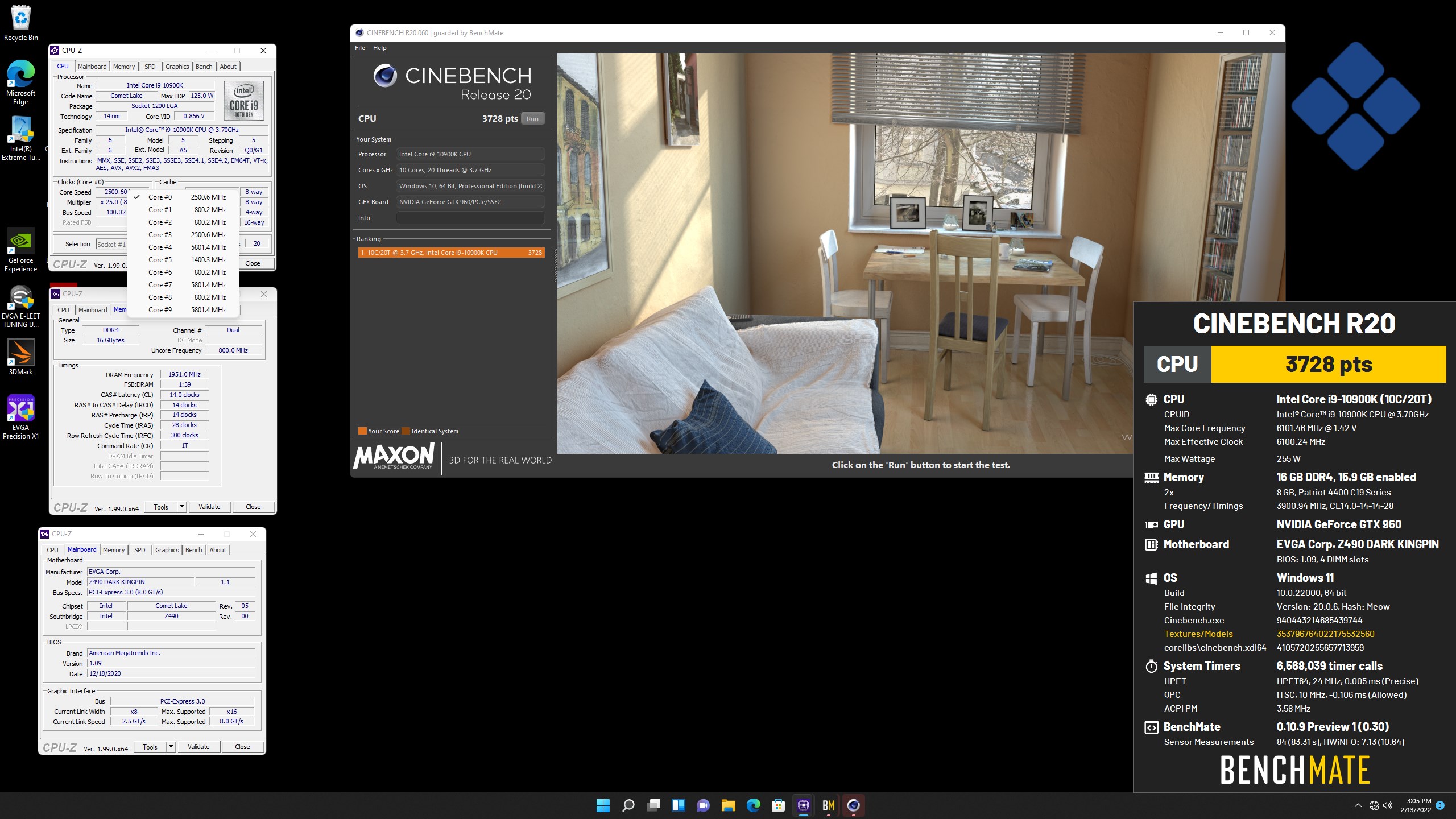Click BIOS Version 1.09 field in CPU-Z

[171, 663]
